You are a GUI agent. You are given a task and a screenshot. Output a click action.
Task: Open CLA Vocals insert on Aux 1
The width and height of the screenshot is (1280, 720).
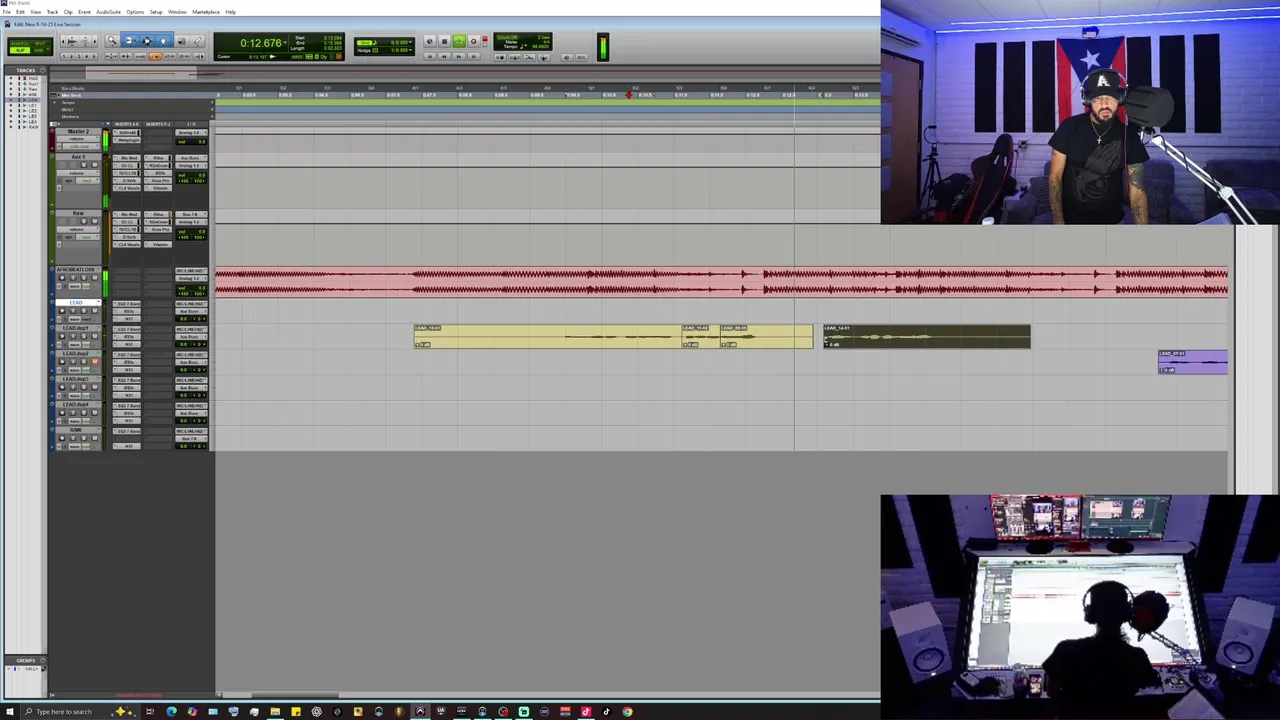tap(127, 188)
